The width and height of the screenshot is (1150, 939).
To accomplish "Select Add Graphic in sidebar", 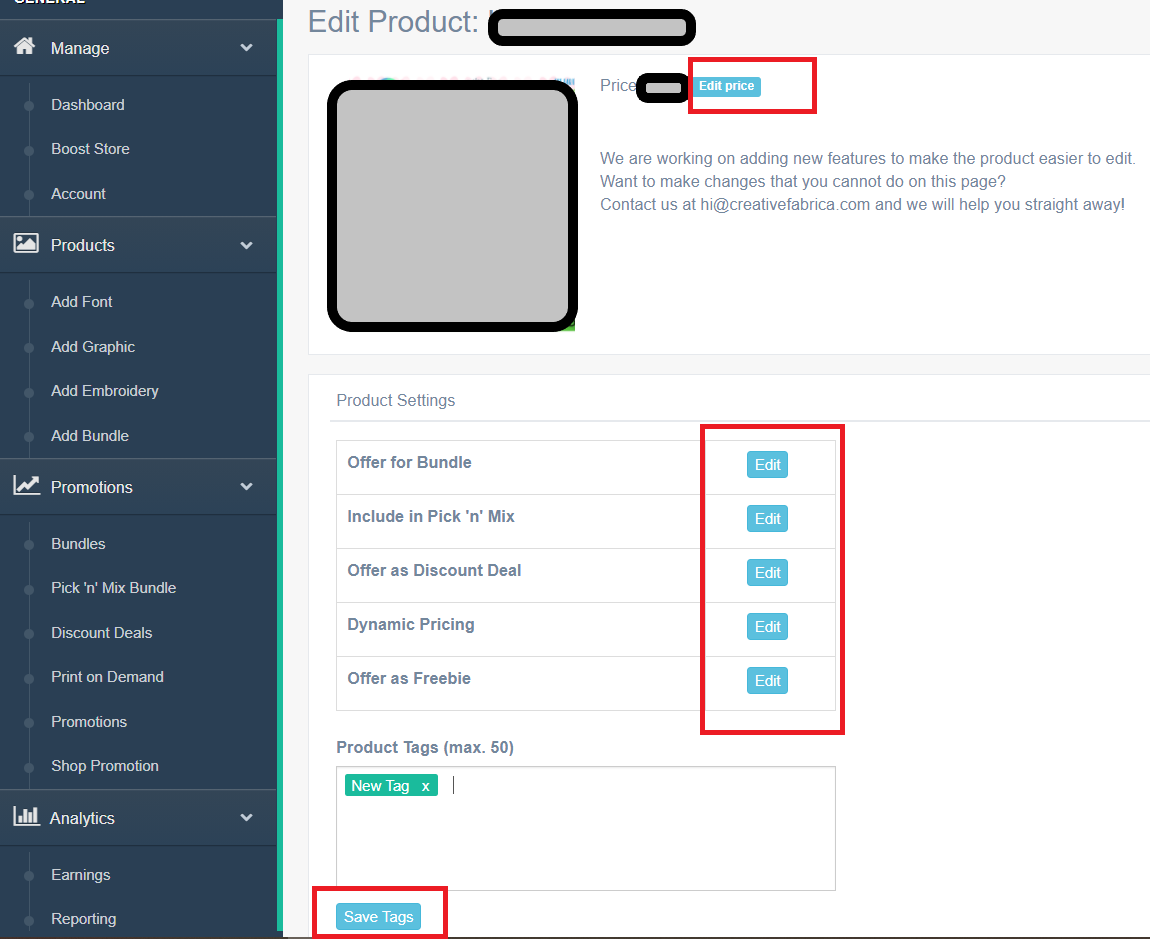I will point(93,347).
